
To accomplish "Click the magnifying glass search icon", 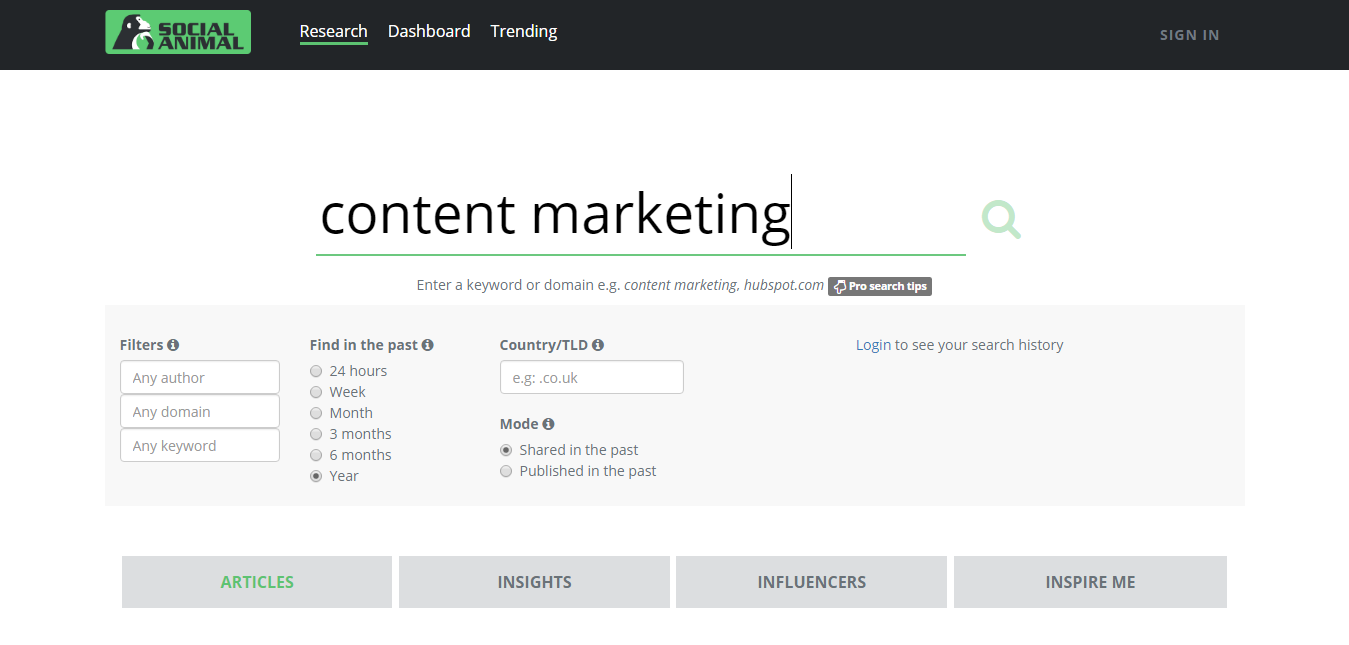I will pyautogui.click(x=1001, y=219).
